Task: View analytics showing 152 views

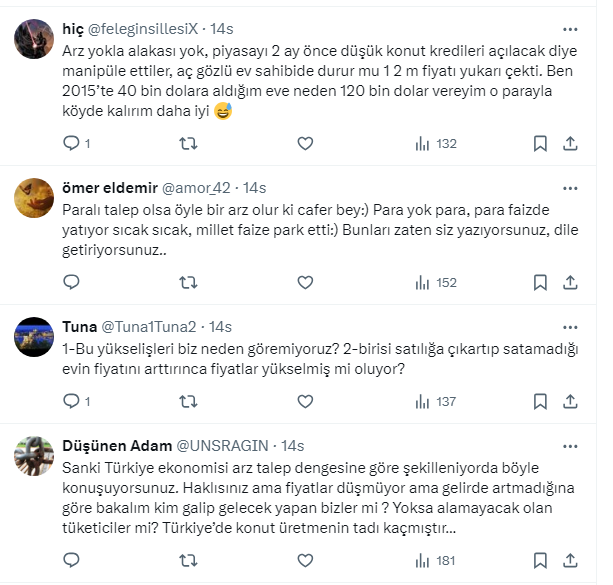Action: click(x=435, y=283)
